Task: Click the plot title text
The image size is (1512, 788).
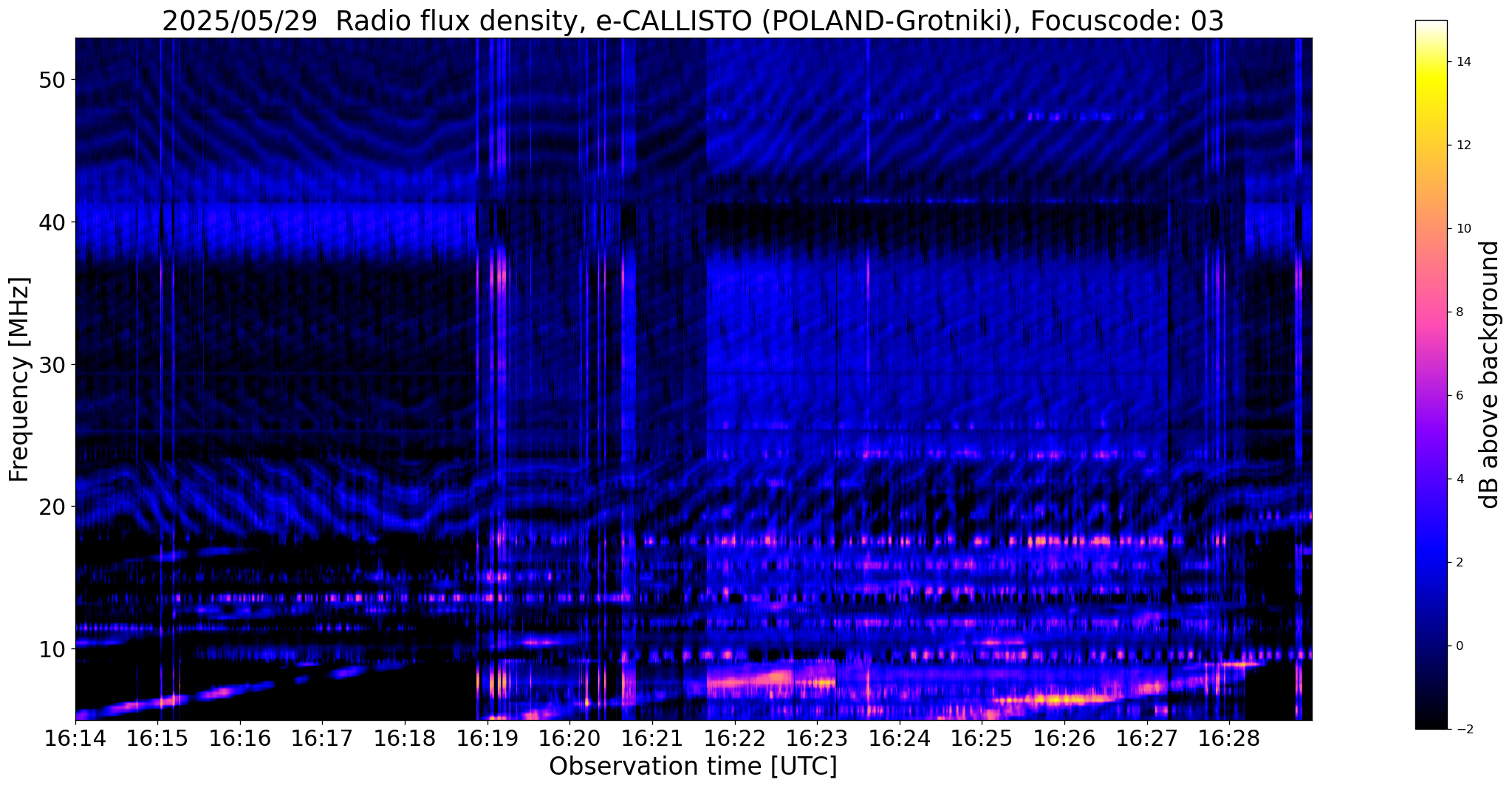Action: (x=693, y=21)
